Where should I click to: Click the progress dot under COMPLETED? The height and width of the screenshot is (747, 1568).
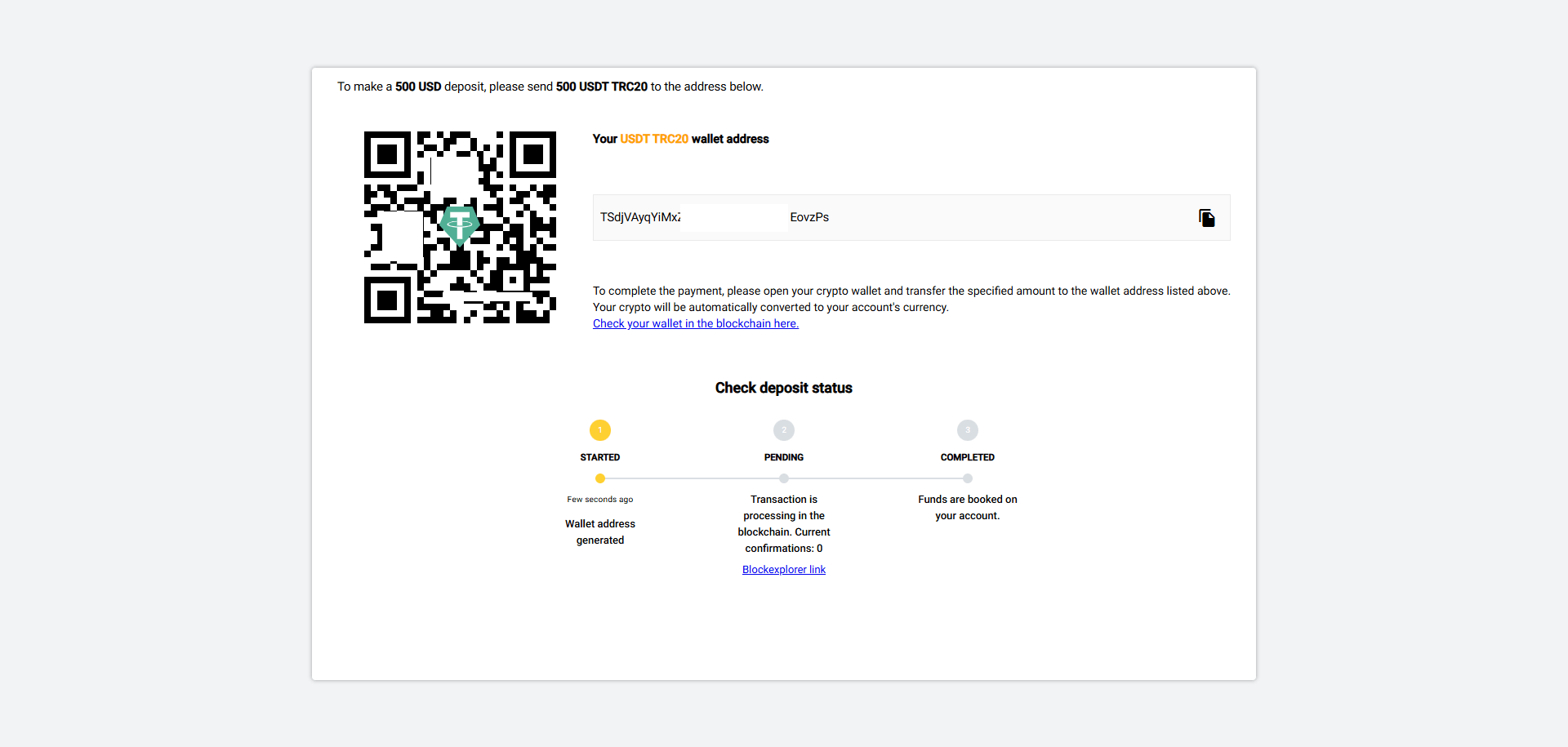(968, 478)
